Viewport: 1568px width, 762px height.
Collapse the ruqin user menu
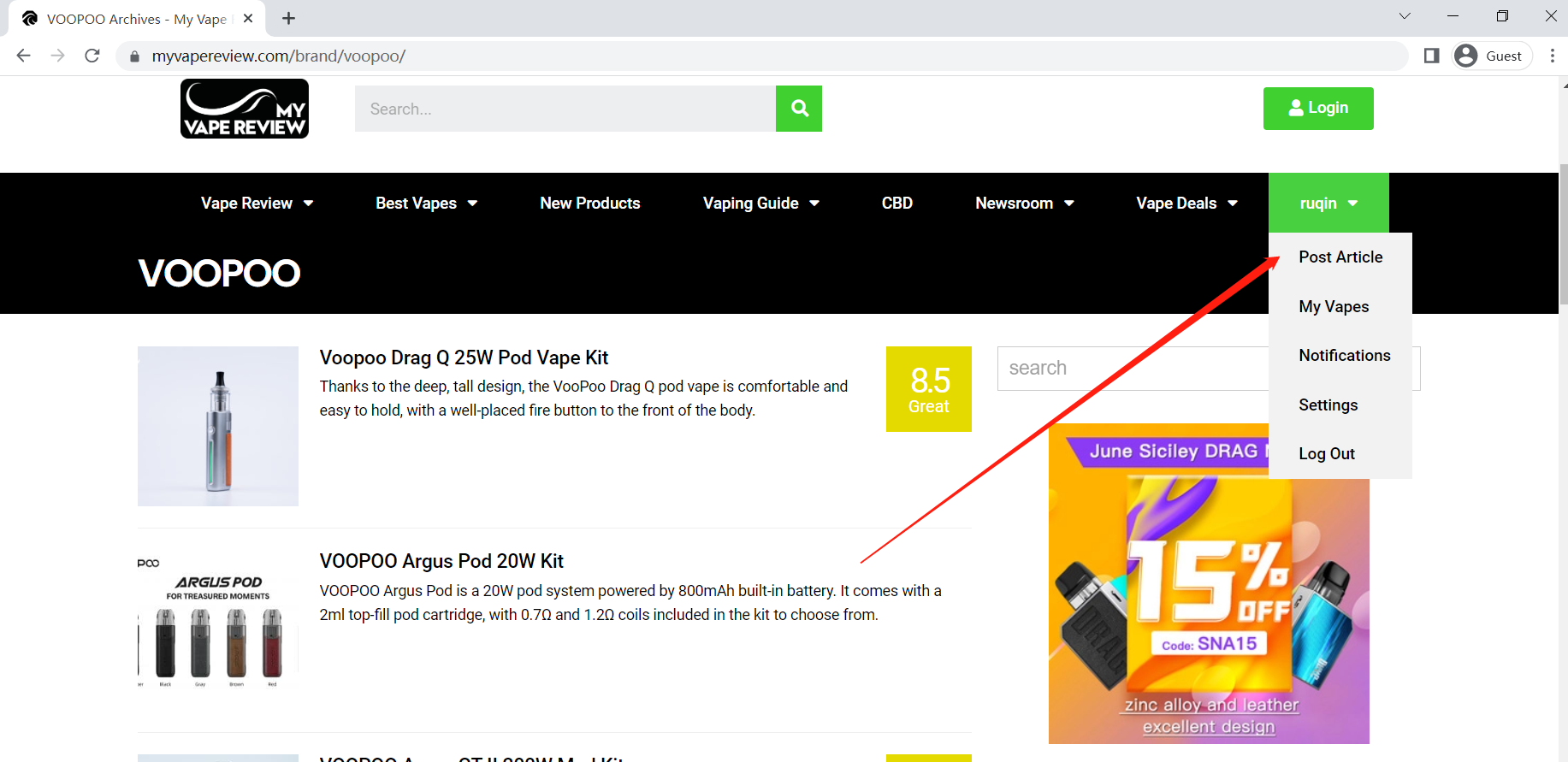1328,203
